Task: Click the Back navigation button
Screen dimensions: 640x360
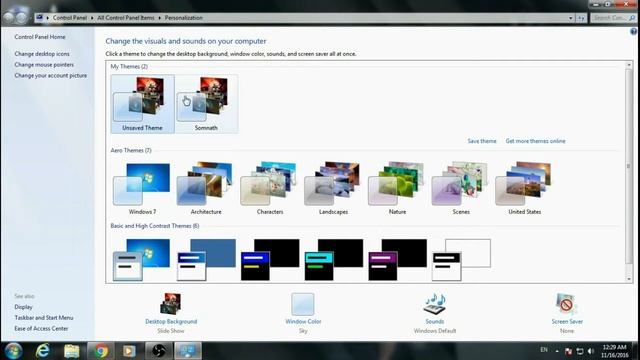Action: [x=8, y=18]
